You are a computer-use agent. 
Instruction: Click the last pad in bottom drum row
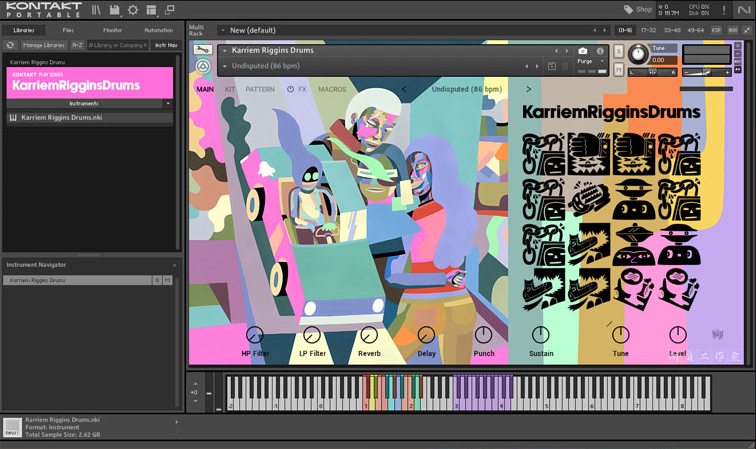point(679,288)
